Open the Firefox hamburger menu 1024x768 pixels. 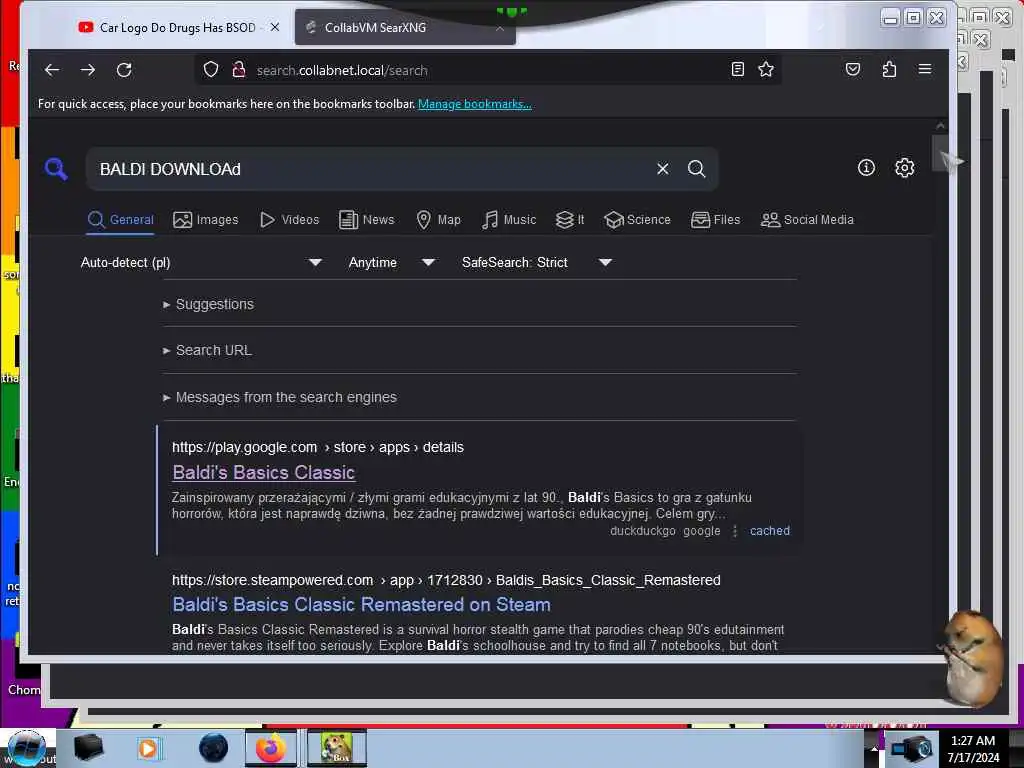(x=925, y=69)
